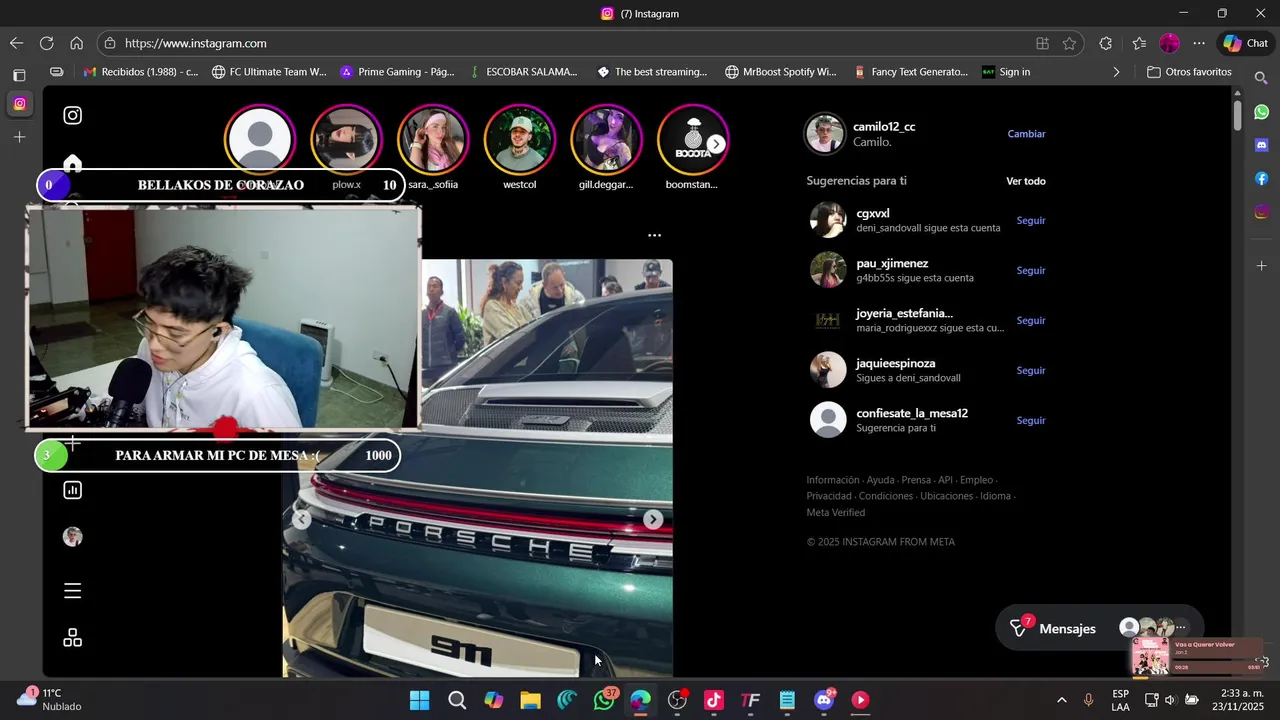The height and width of the screenshot is (720, 1280).
Task: Click the page vertical scrollbar thumb
Action: (1237, 115)
